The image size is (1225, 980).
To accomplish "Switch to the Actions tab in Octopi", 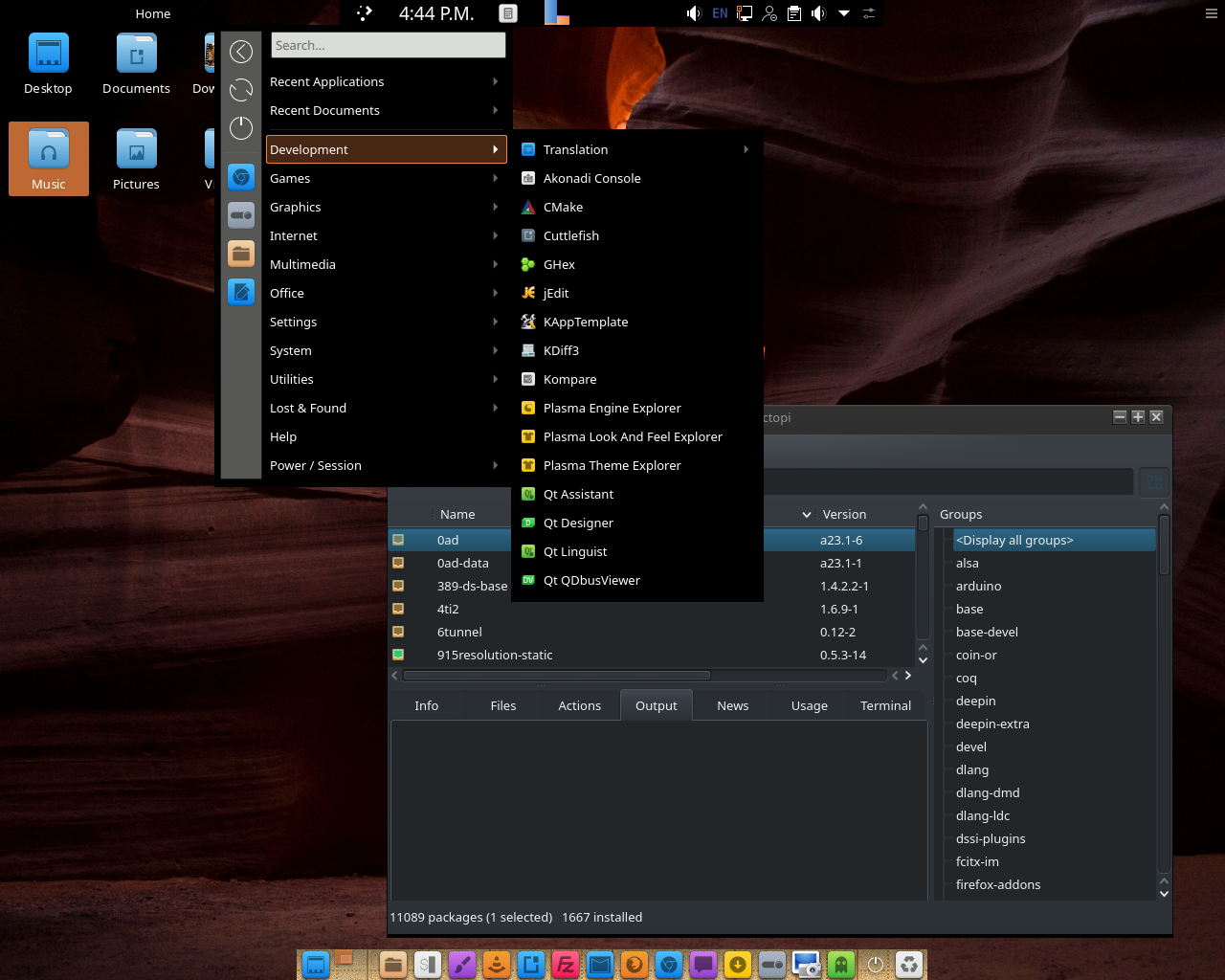I will tap(580, 705).
